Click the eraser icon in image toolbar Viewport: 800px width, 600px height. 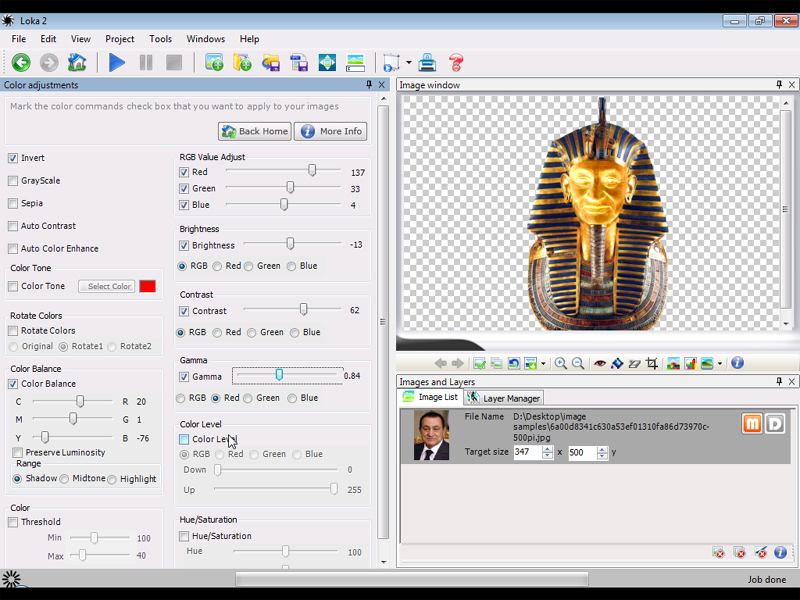(634, 363)
